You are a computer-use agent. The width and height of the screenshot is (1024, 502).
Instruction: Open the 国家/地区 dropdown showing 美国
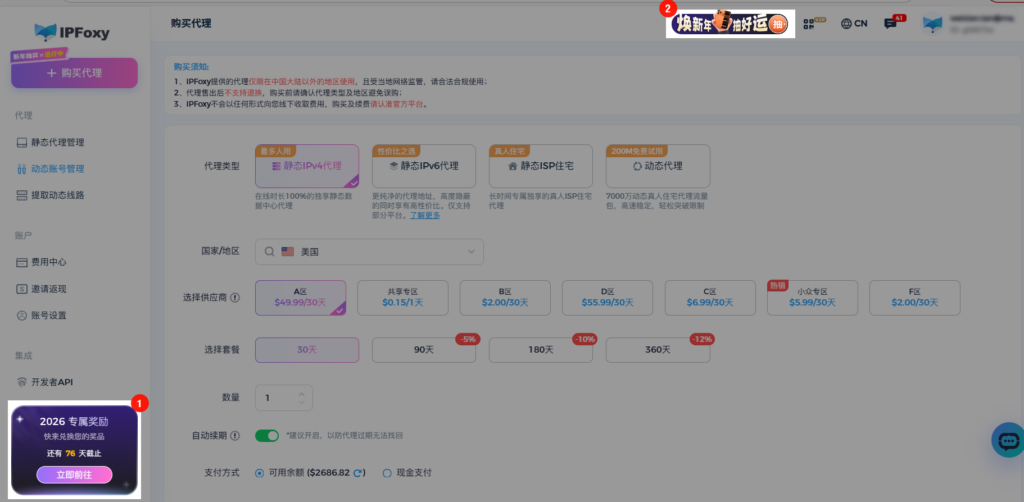pyautogui.click(x=368, y=252)
